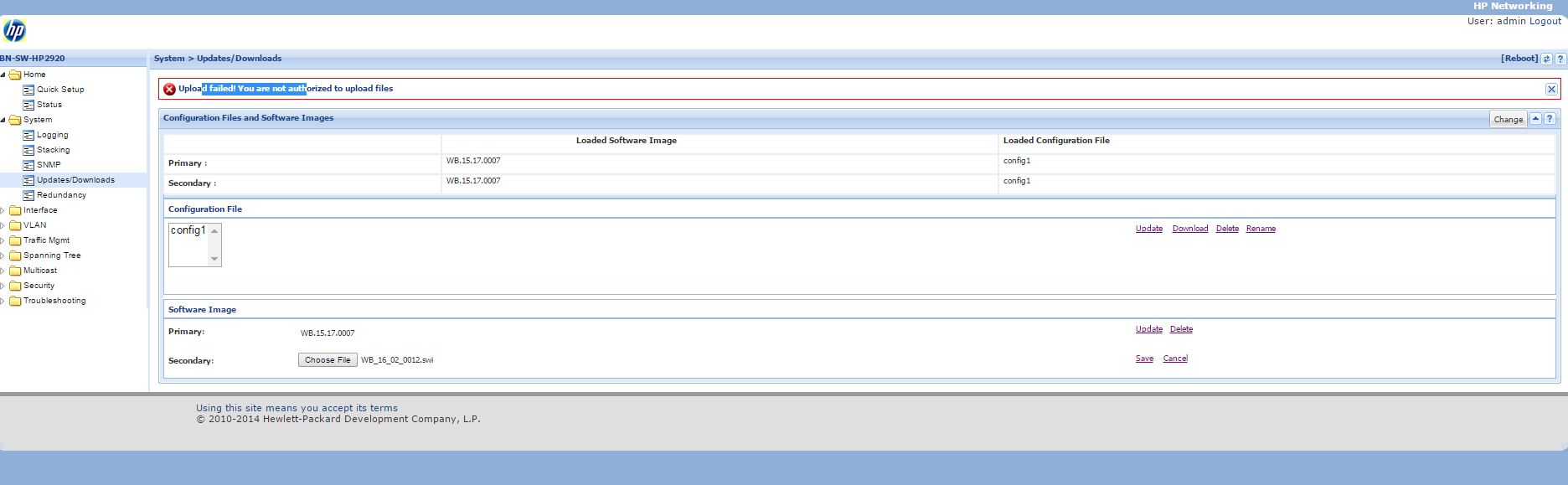Expand the Troubleshooting tree node

pos(3,301)
